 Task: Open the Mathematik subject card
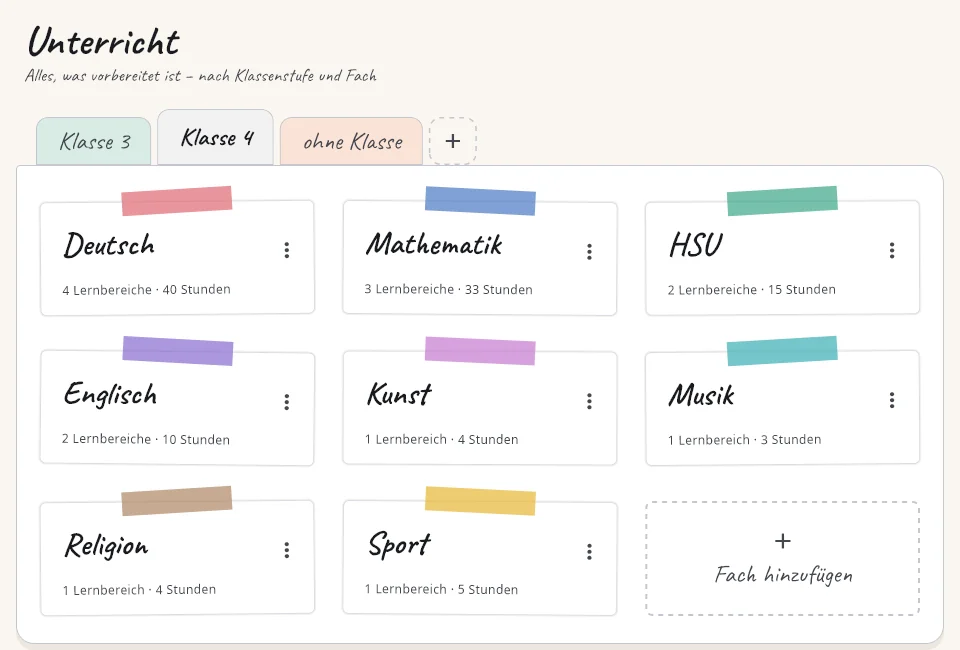coord(480,258)
